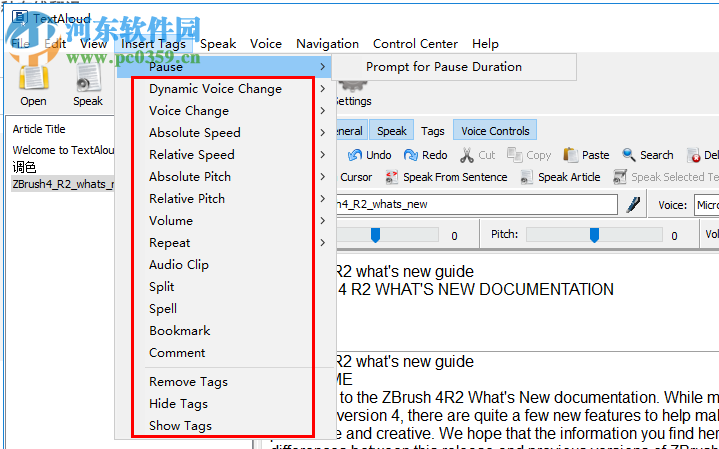719x449 pixels.
Task: Open the Help menu
Action: [x=485, y=44]
